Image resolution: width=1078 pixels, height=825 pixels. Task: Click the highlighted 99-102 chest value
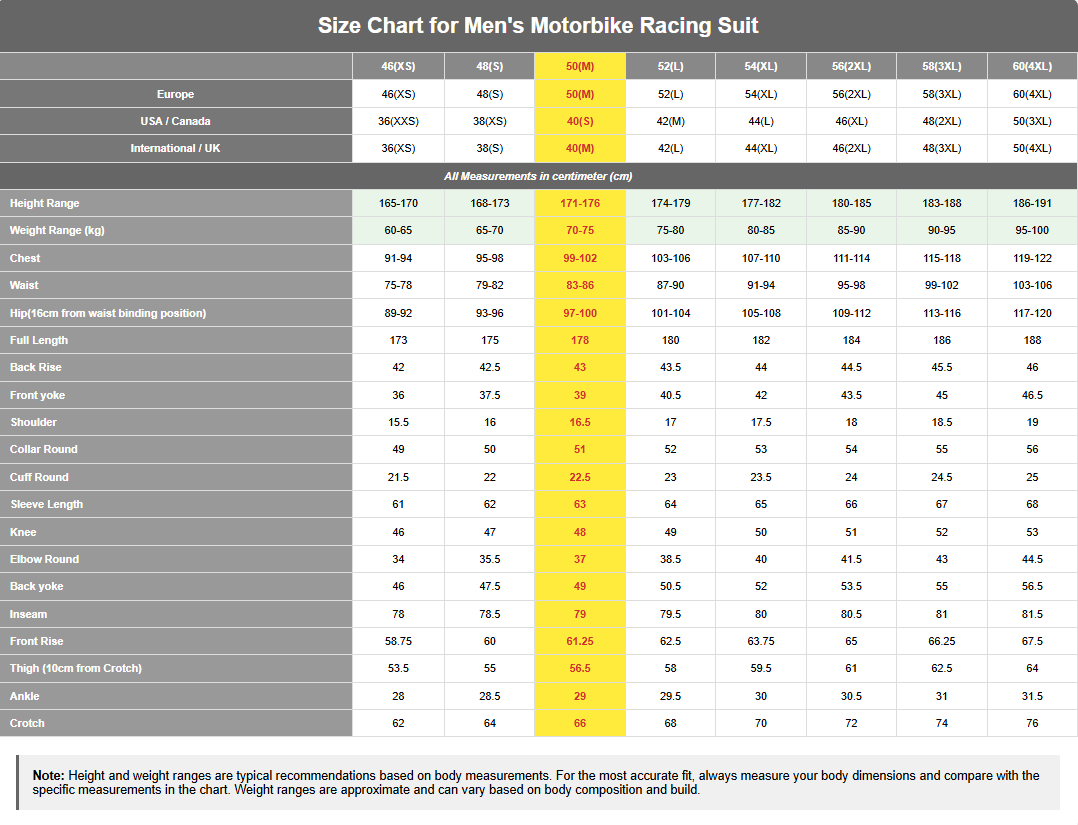point(580,258)
